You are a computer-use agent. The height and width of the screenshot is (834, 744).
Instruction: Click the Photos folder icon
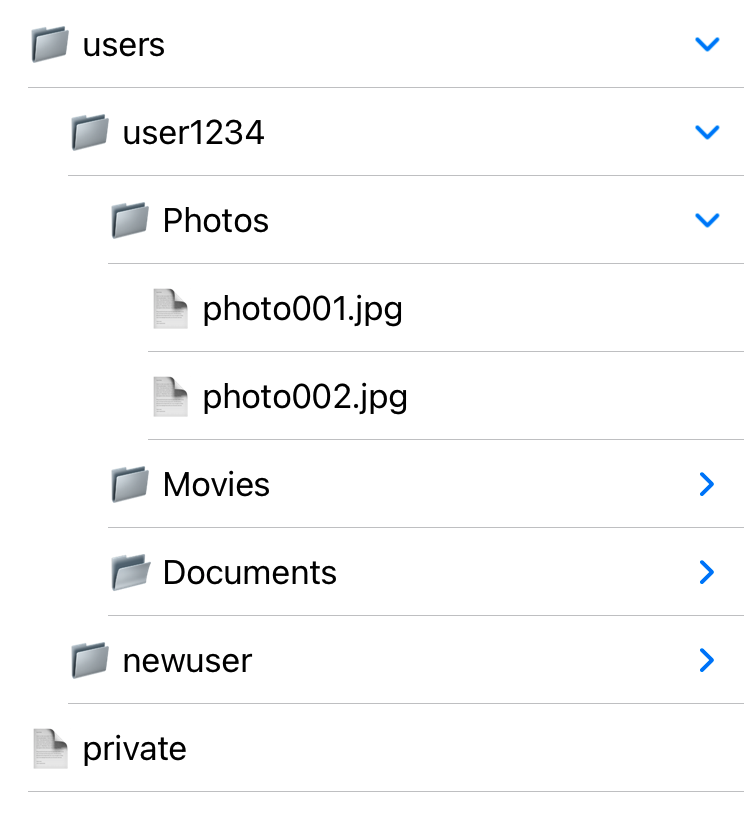coord(130,220)
